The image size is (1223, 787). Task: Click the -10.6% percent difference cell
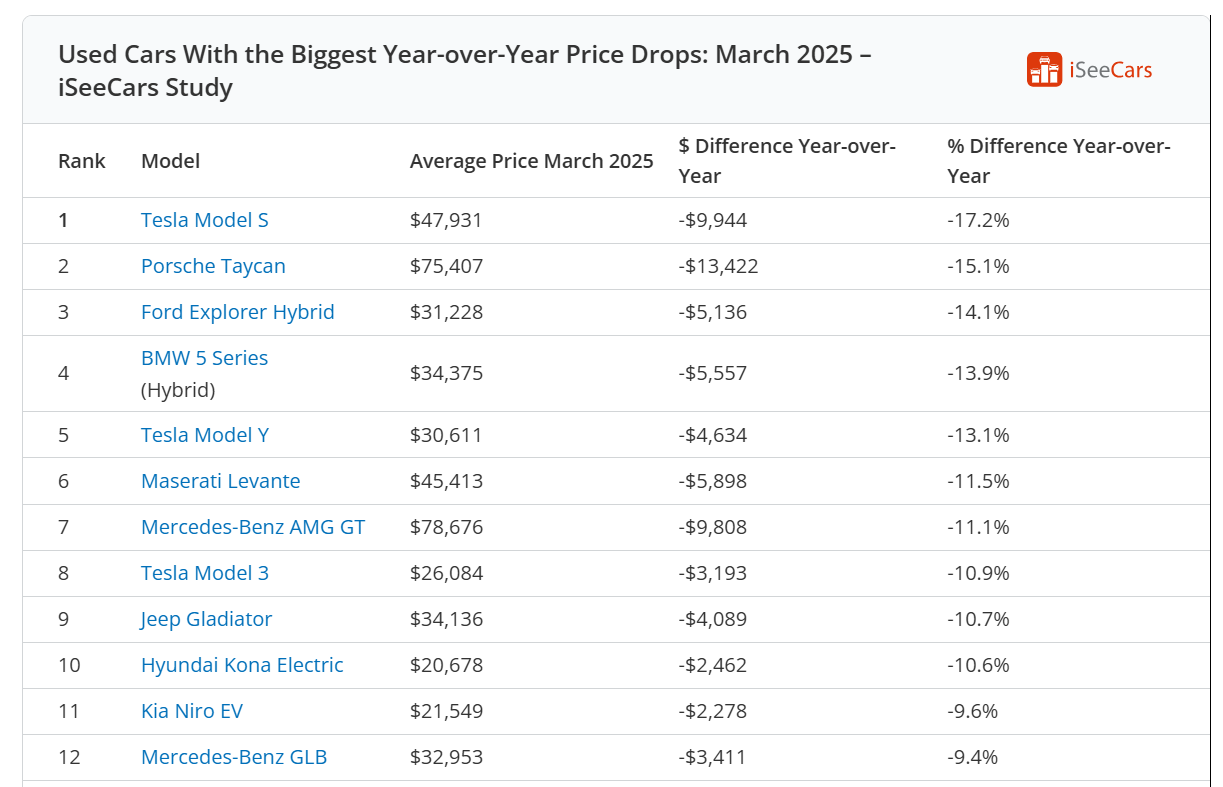pos(978,665)
